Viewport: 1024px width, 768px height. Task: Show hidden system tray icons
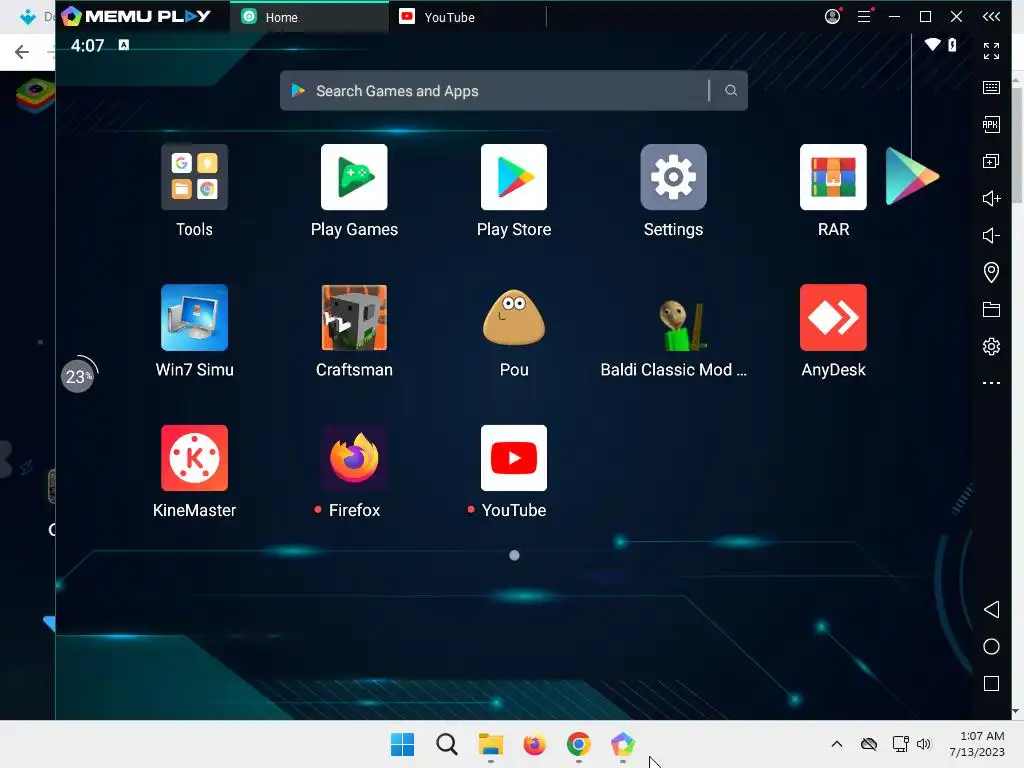pos(837,744)
